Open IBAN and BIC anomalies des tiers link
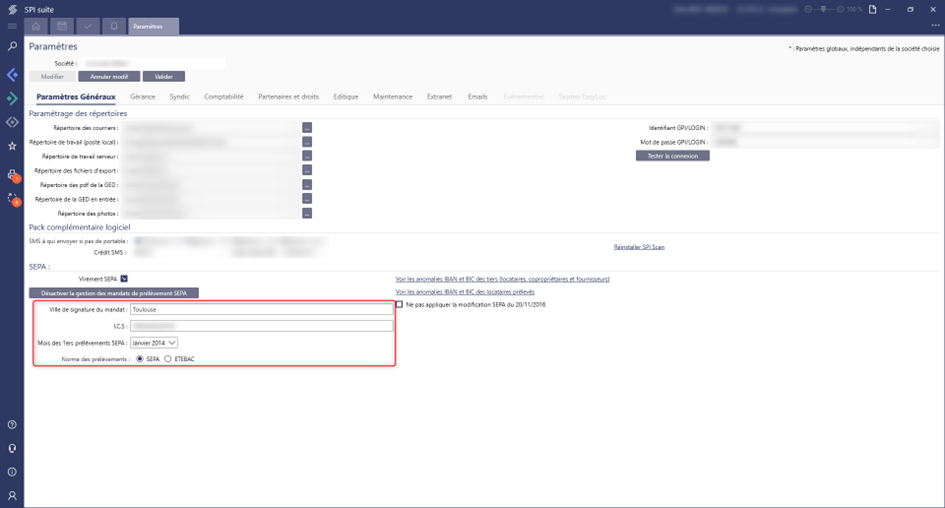Viewport: 945px width, 508px height. pyautogui.click(x=502, y=279)
